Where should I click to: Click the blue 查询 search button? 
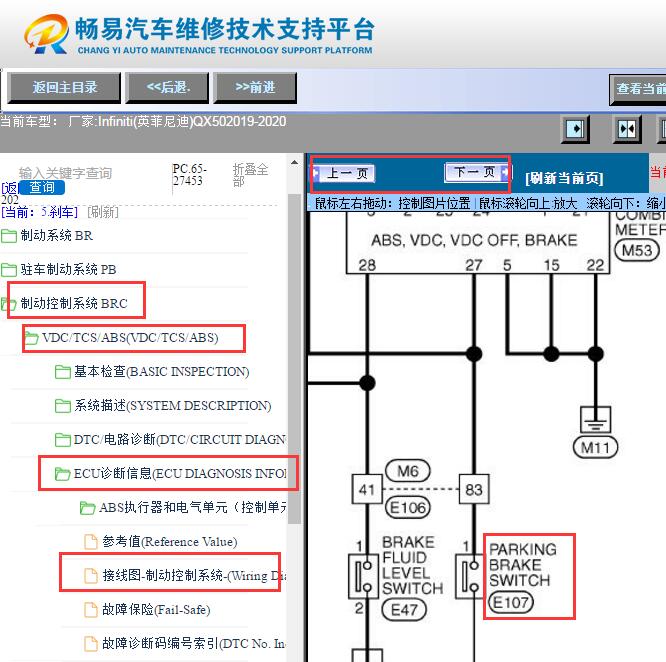[42, 187]
